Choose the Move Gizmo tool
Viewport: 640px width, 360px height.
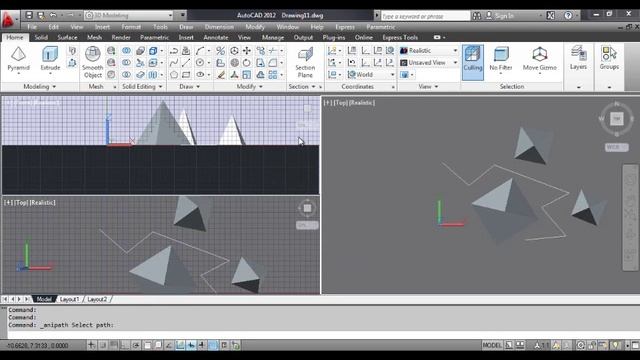click(x=540, y=59)
